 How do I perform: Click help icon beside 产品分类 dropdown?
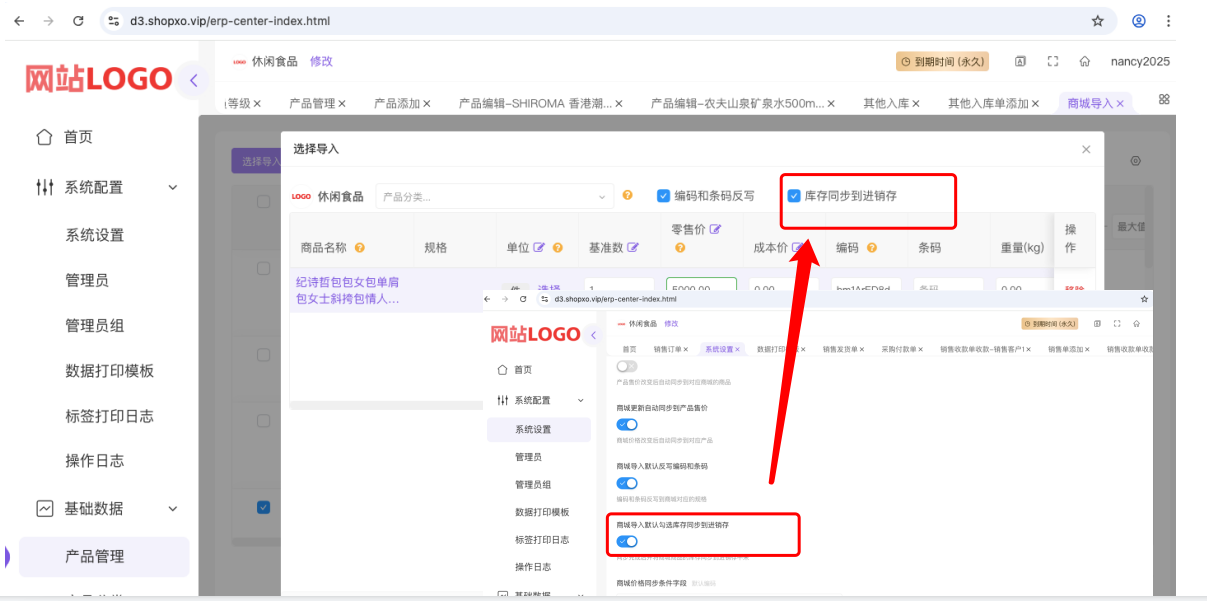pos(628,196)
